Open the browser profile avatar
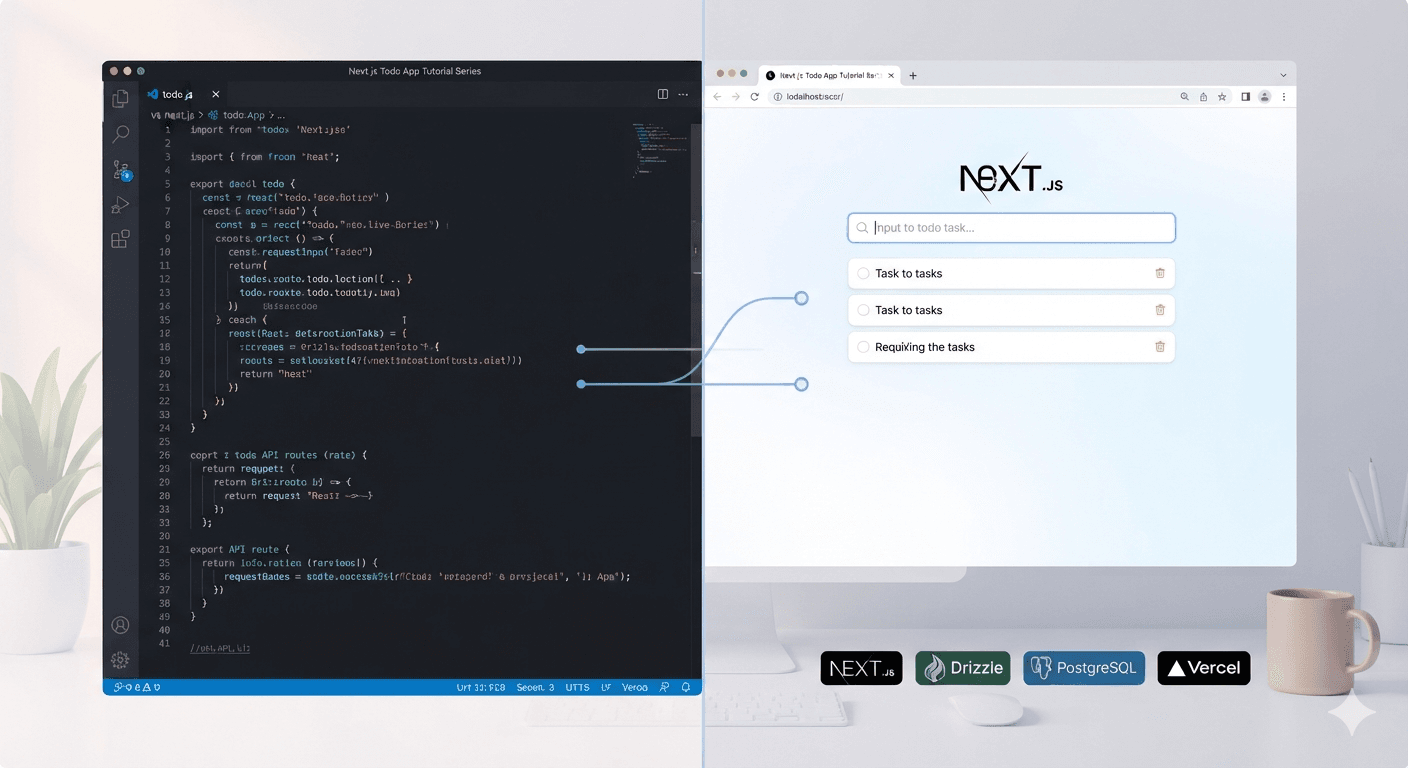The width and height of the screenshot is (1408, 768). (1264, 97)
